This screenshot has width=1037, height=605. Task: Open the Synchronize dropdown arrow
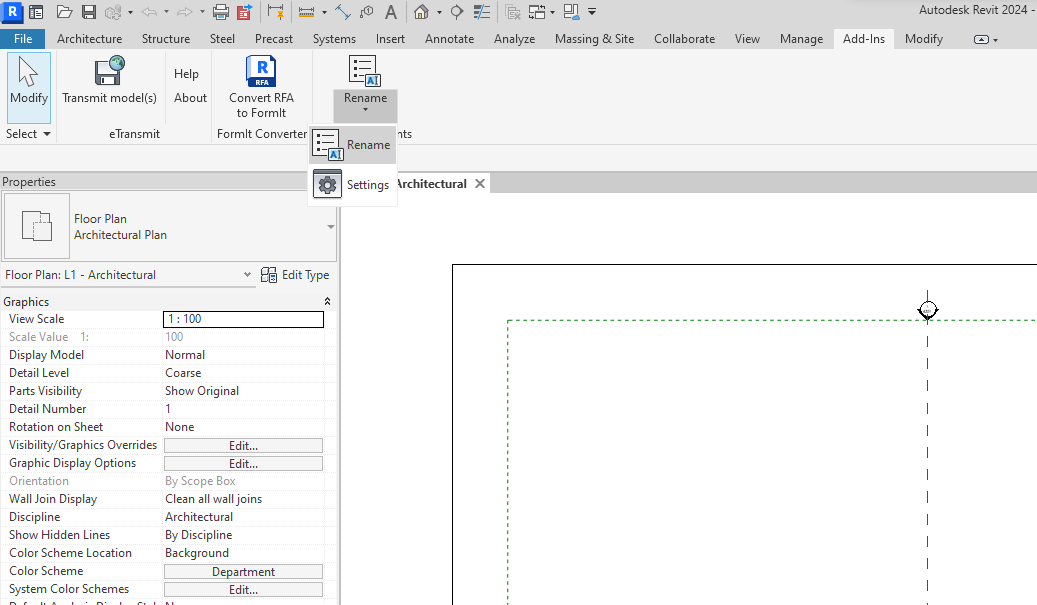pos(130,12)
